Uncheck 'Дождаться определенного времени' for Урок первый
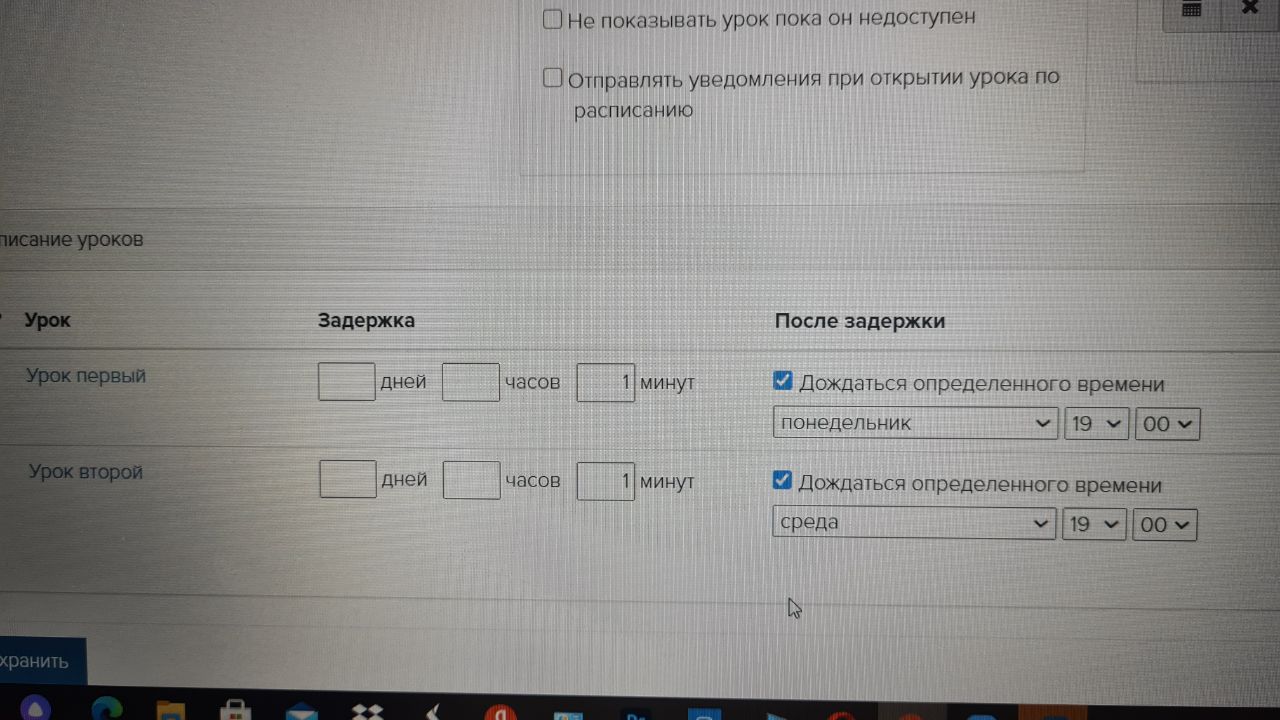The image size is (1280, 720). coord(783,380)
